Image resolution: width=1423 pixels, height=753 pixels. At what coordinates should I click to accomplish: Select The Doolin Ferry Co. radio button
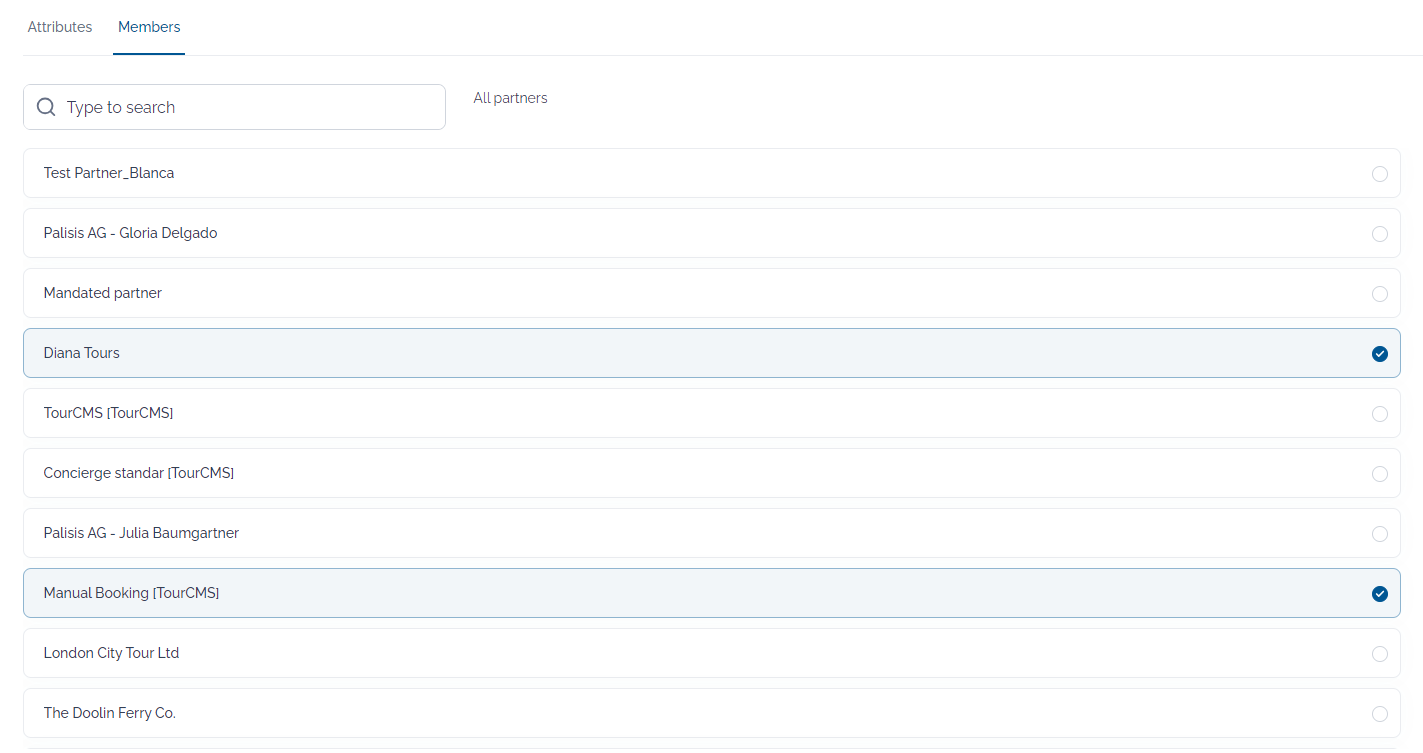(1380, 714)
